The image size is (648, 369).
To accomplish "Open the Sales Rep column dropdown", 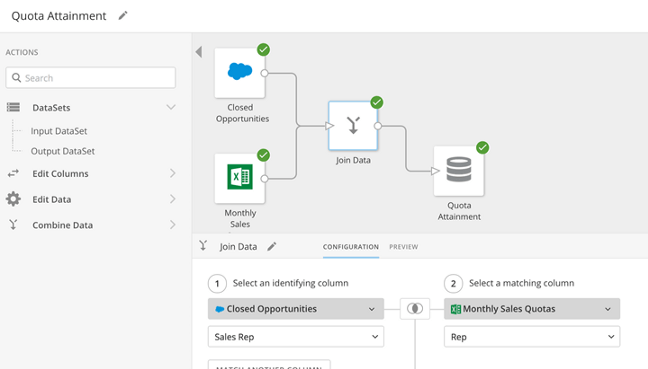I will [296, 337].
